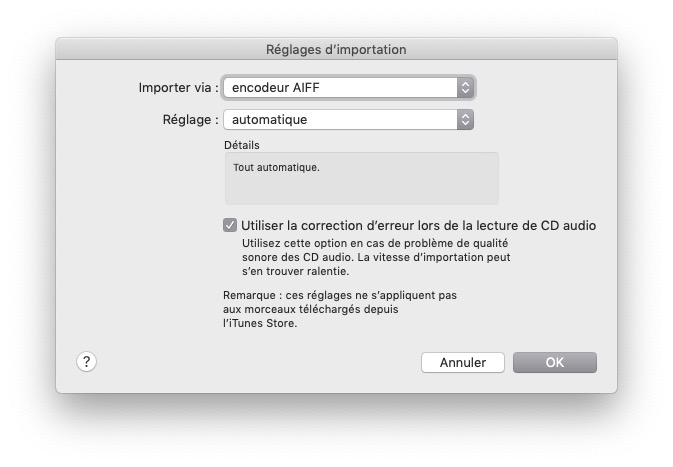Click the Réglage label
Image resolution: width=673 pixels, height=467 pixels.
(x=191, y=119)
